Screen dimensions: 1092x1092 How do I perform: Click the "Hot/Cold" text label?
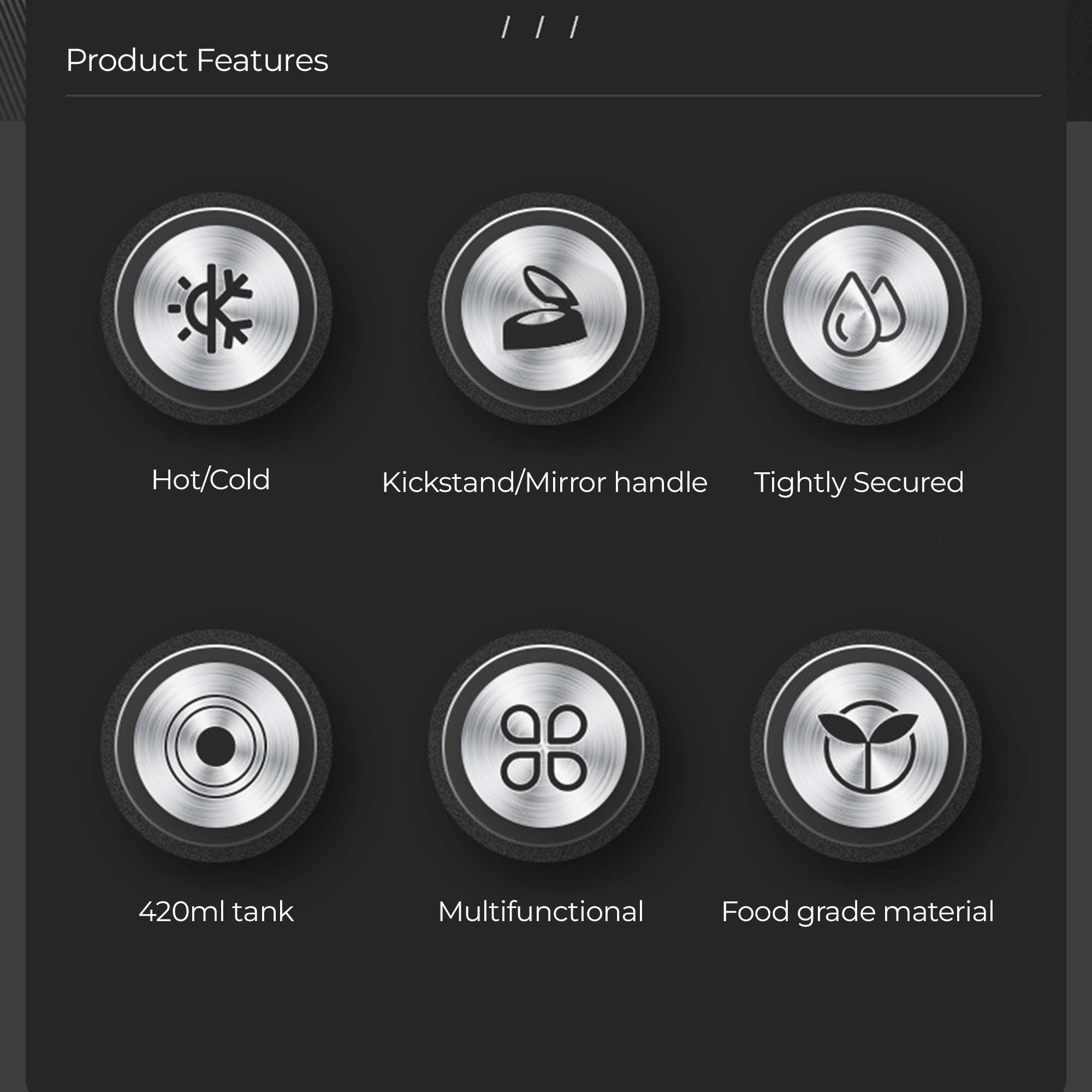211,480
